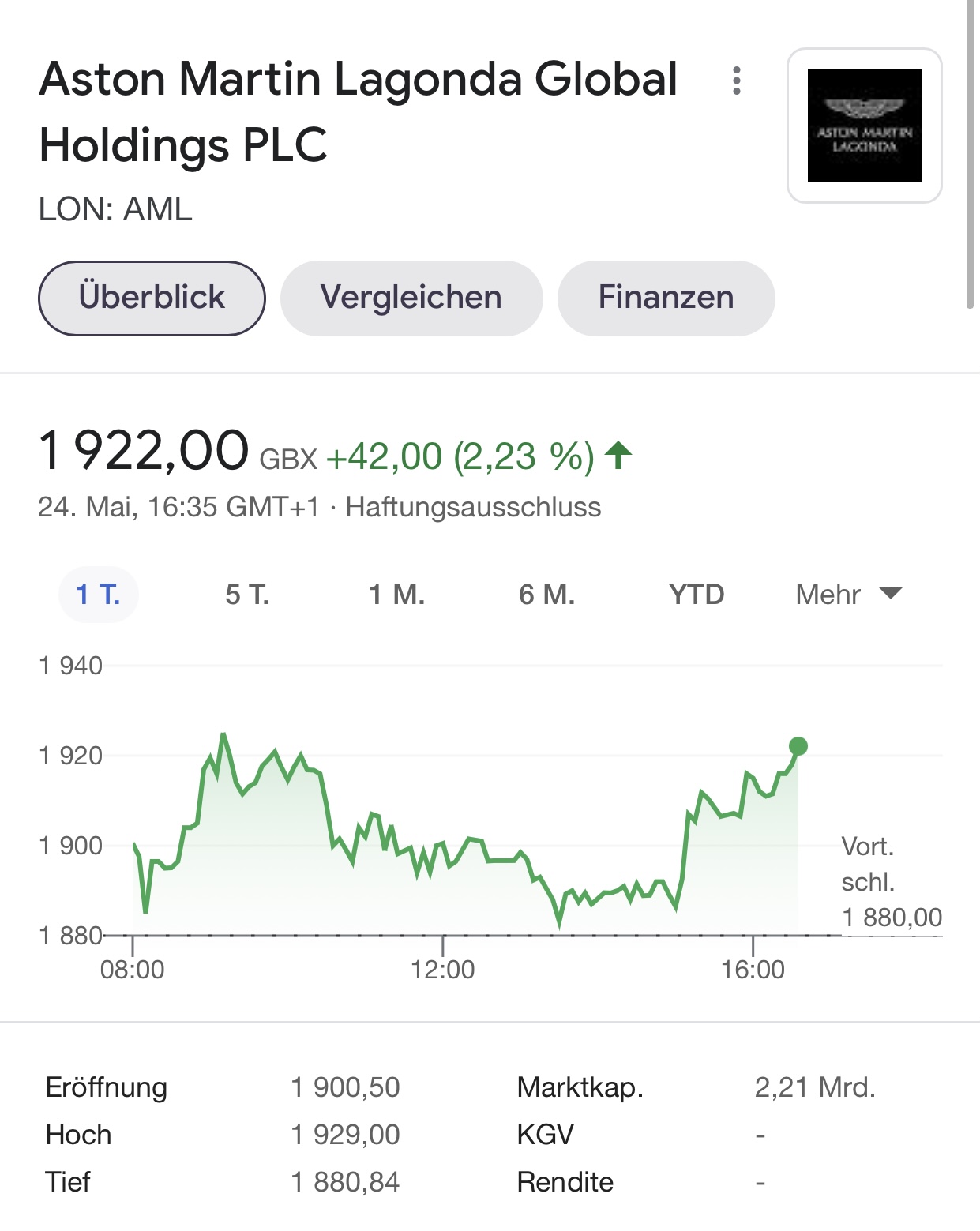Switch chart to 5 T. range
The width and height of the screenshot is (980, 1231).
[247, 594]
